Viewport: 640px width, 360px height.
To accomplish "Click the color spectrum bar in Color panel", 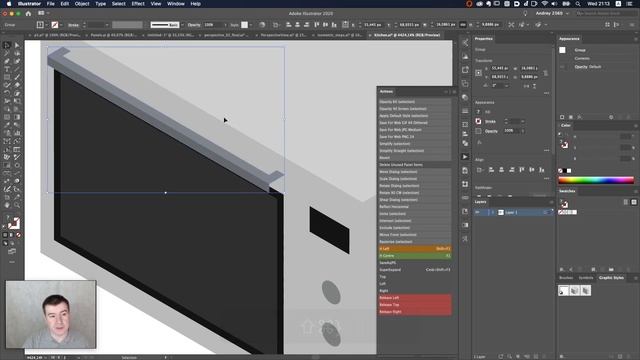I will point(596,180).
